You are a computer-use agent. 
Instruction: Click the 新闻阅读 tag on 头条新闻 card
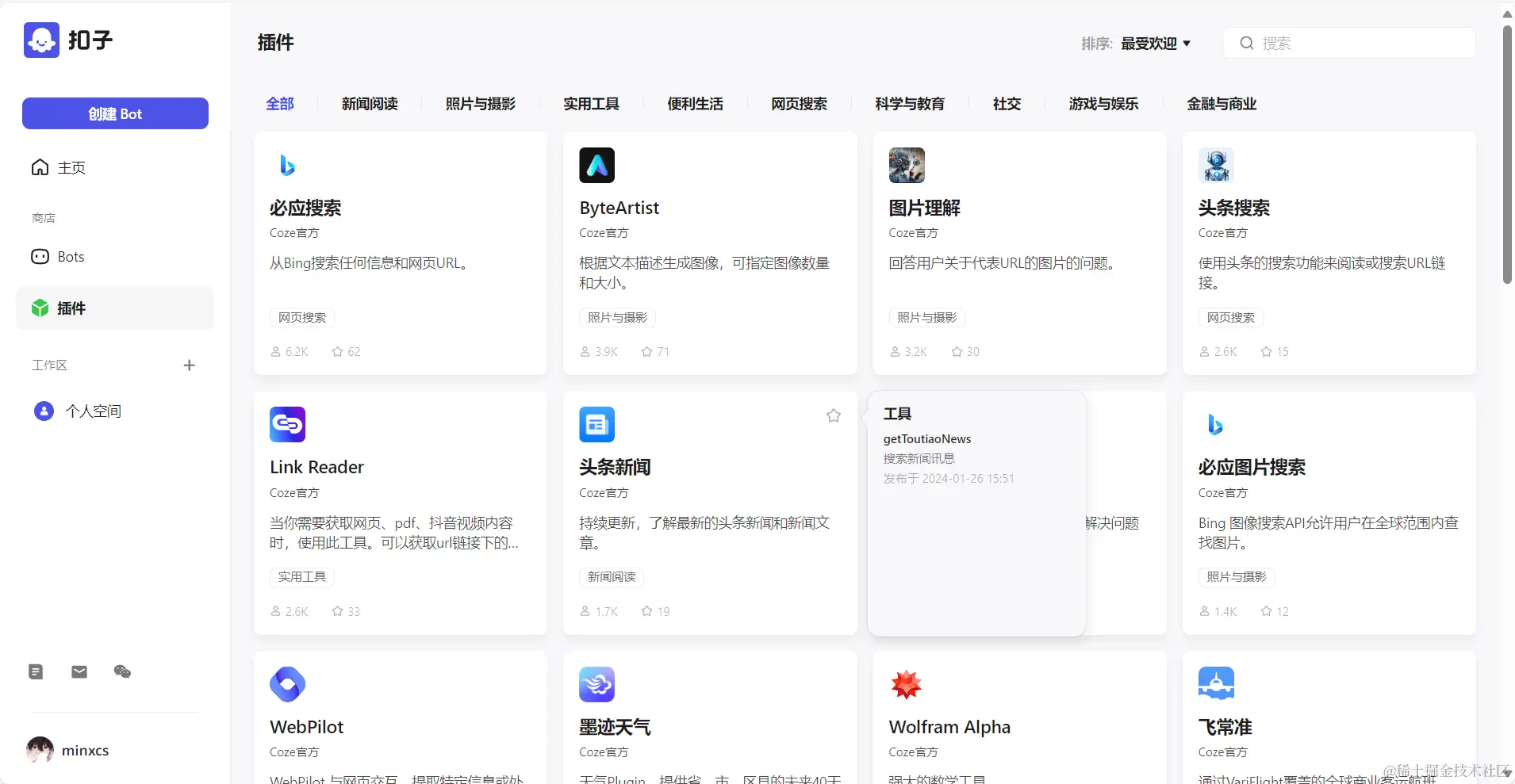[x=612, y=577]
